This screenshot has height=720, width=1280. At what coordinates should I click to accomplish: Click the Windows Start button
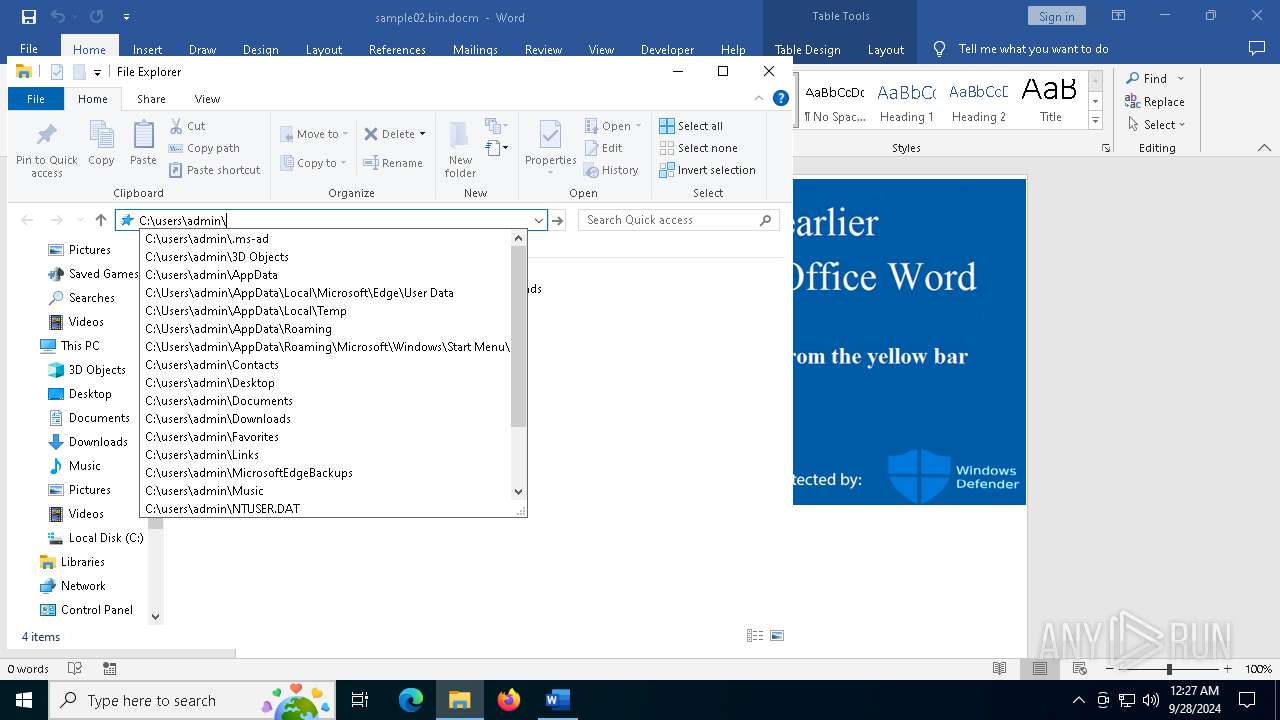(24, 700)
